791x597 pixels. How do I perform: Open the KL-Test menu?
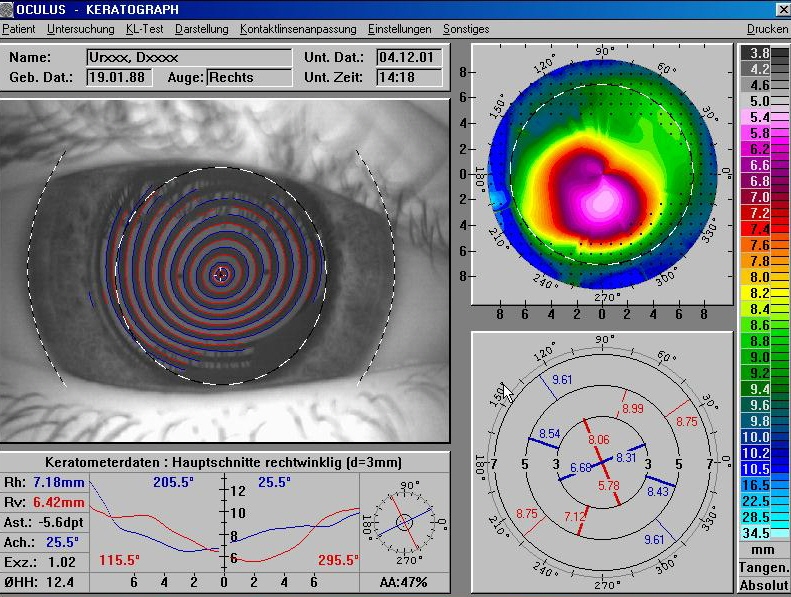coord(145,29)
